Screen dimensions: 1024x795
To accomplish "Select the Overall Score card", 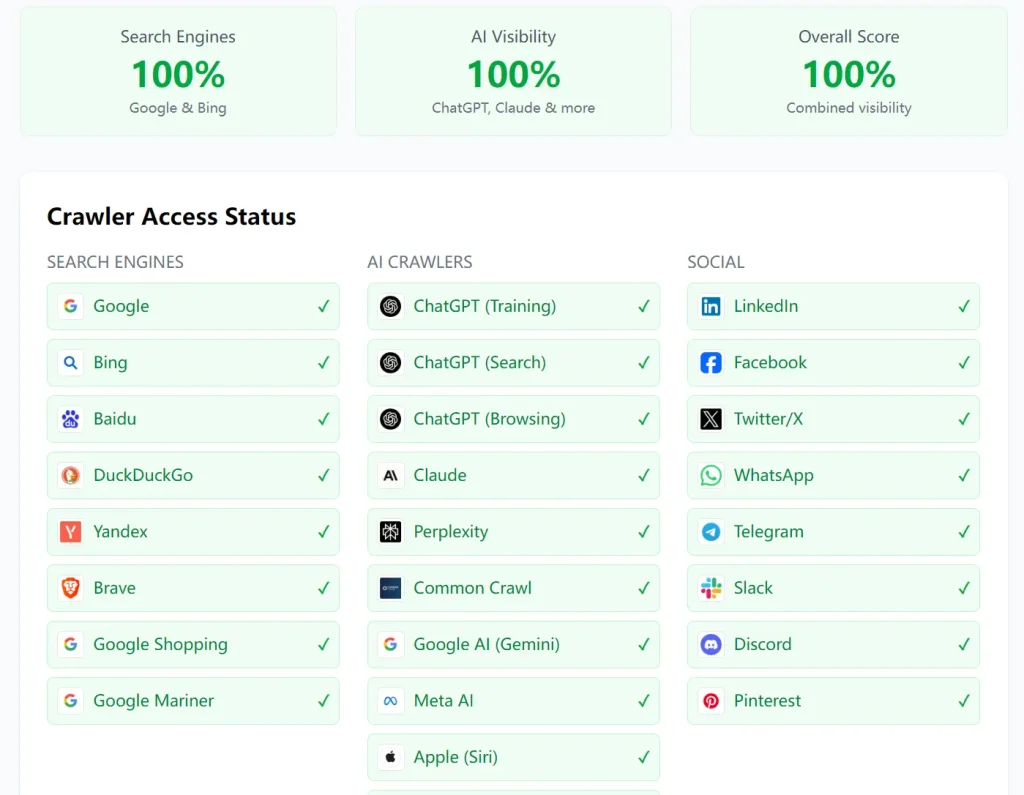I will pos(848,72).
